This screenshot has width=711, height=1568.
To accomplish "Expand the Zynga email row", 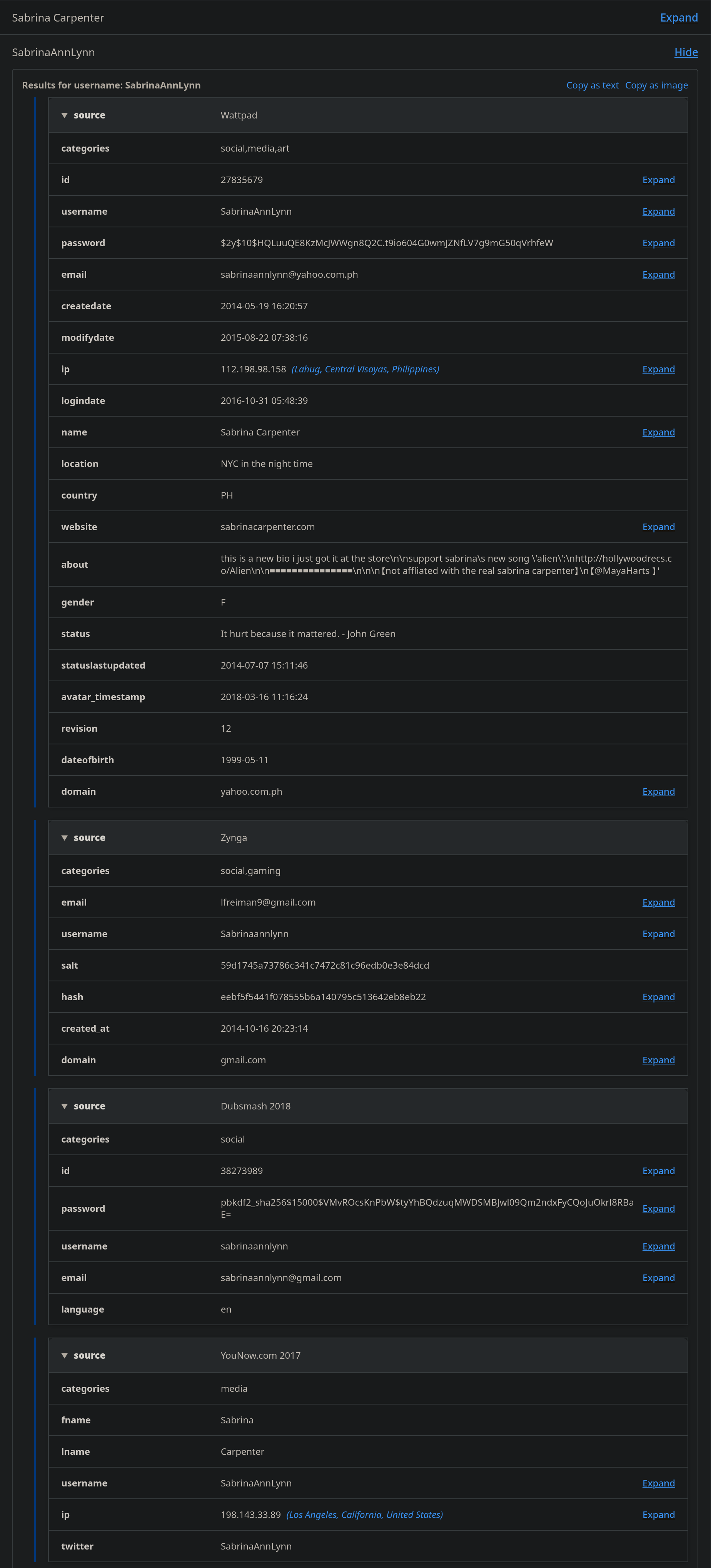I will point(658,902).
